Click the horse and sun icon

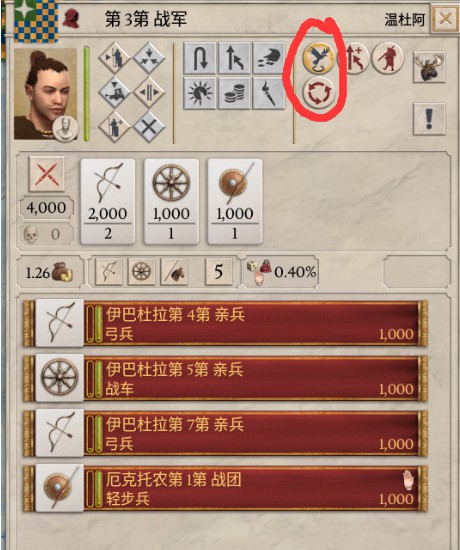(200, 93)
